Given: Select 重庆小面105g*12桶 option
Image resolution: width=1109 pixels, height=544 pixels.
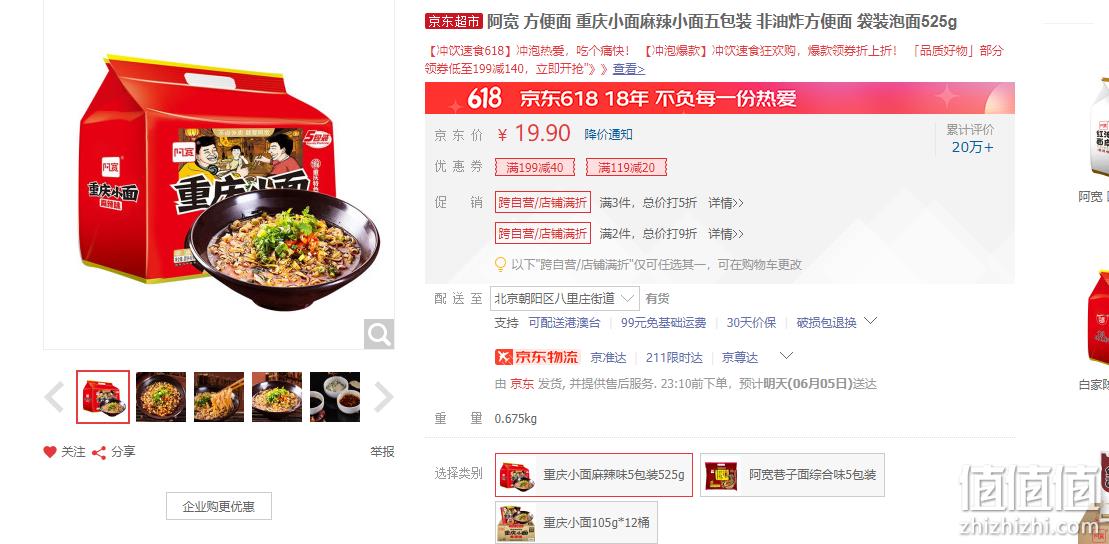Looking at the screenshot, I should click(576, 523).
